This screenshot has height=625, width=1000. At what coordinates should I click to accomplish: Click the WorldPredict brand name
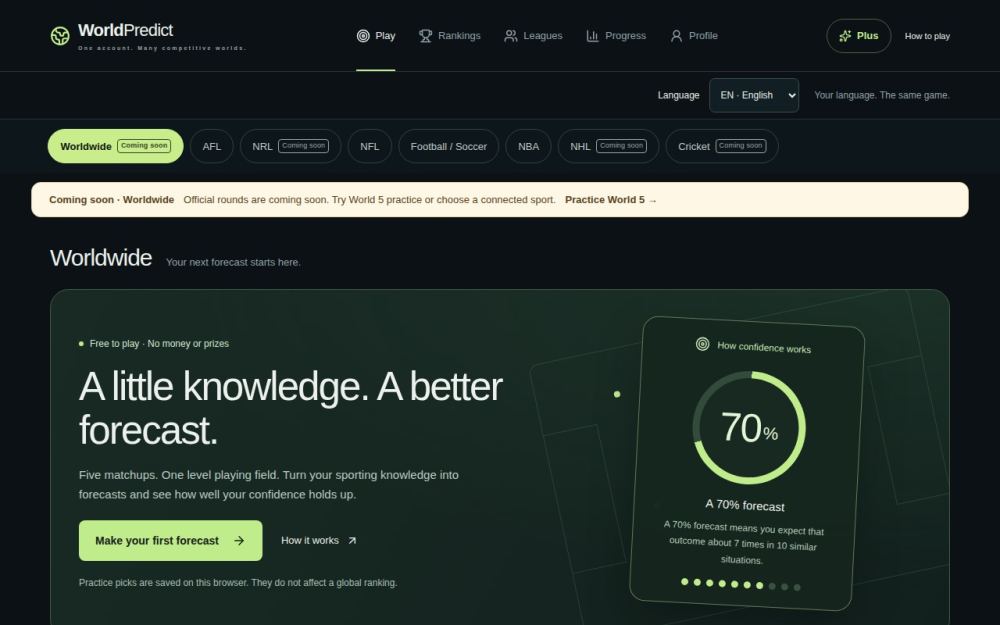pyautogui.click(x=126, y=30)
